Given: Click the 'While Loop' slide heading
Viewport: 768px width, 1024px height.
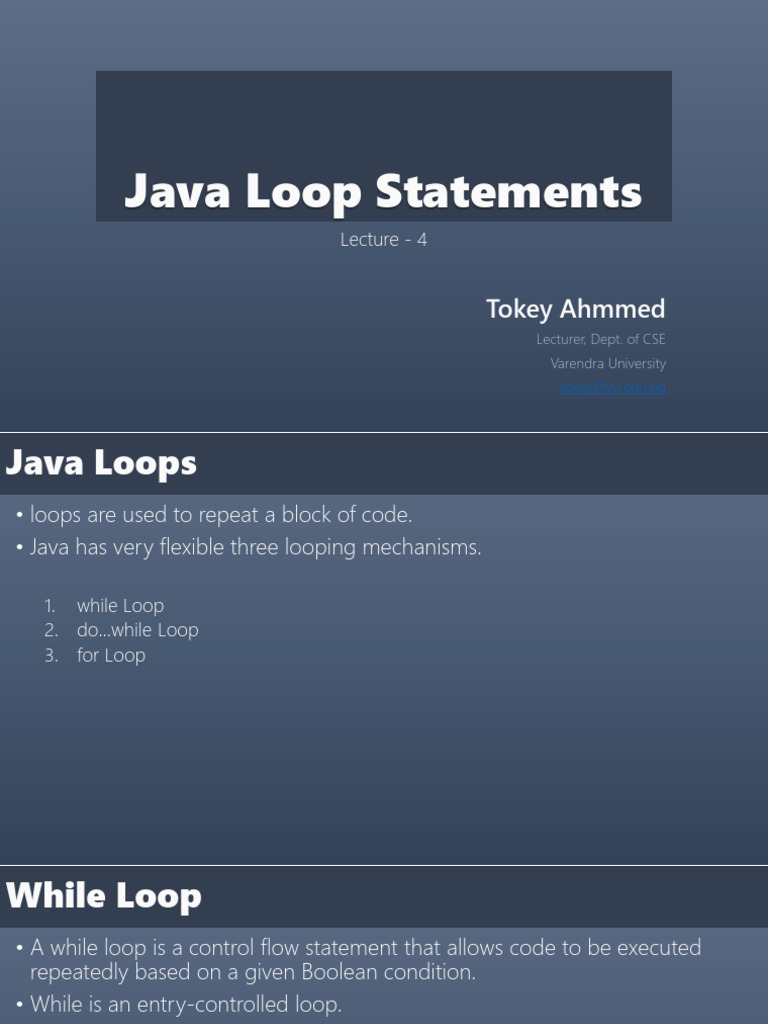Looking at the screenshot, I should click(104, 896).
